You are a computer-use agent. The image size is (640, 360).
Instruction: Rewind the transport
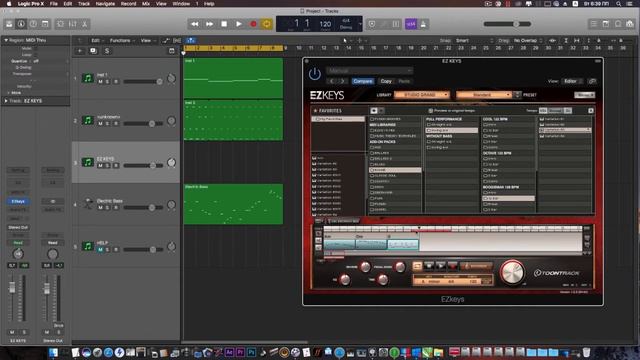pyautogui.click(x=195, y=24)
